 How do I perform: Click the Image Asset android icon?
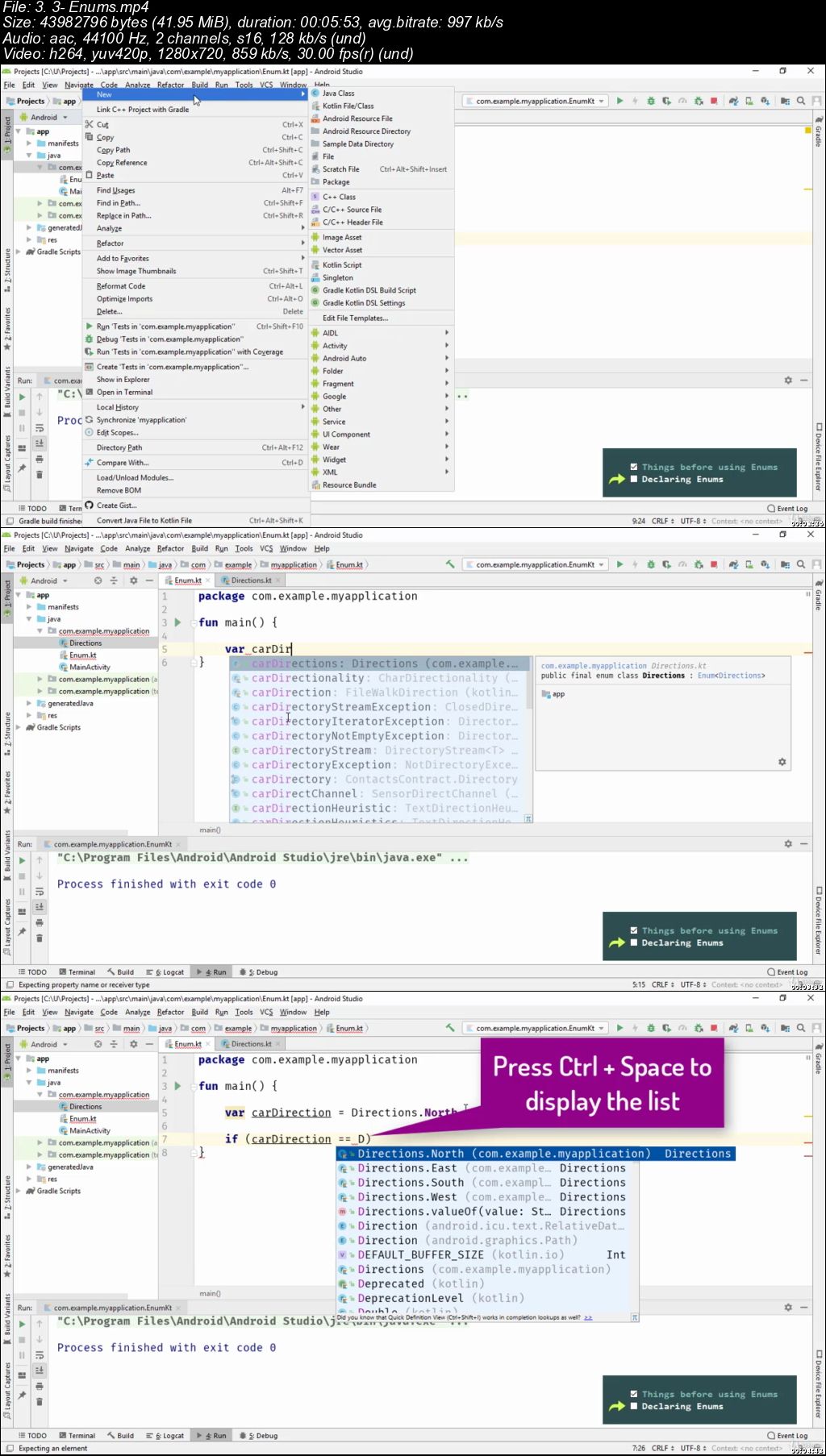(316, 238)
